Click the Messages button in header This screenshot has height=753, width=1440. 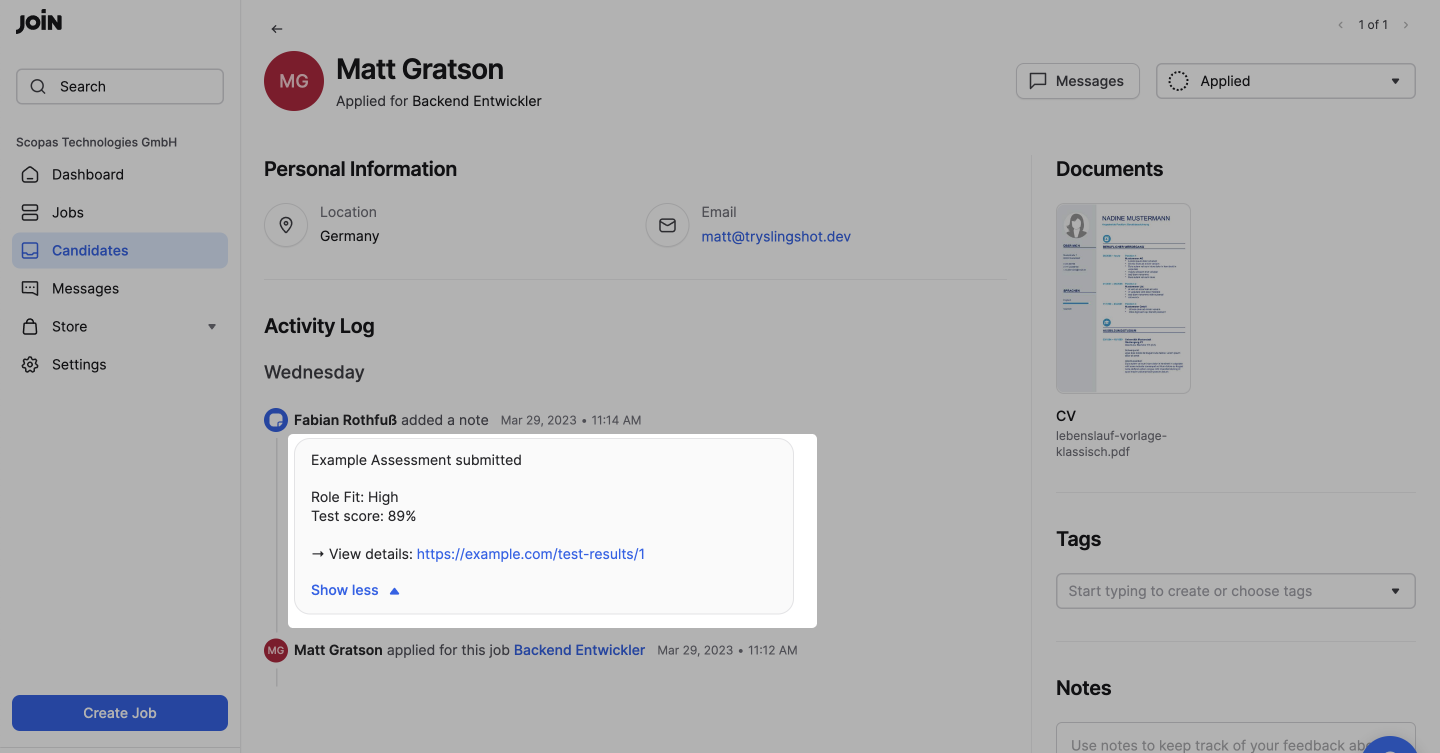click(1077, 81)
